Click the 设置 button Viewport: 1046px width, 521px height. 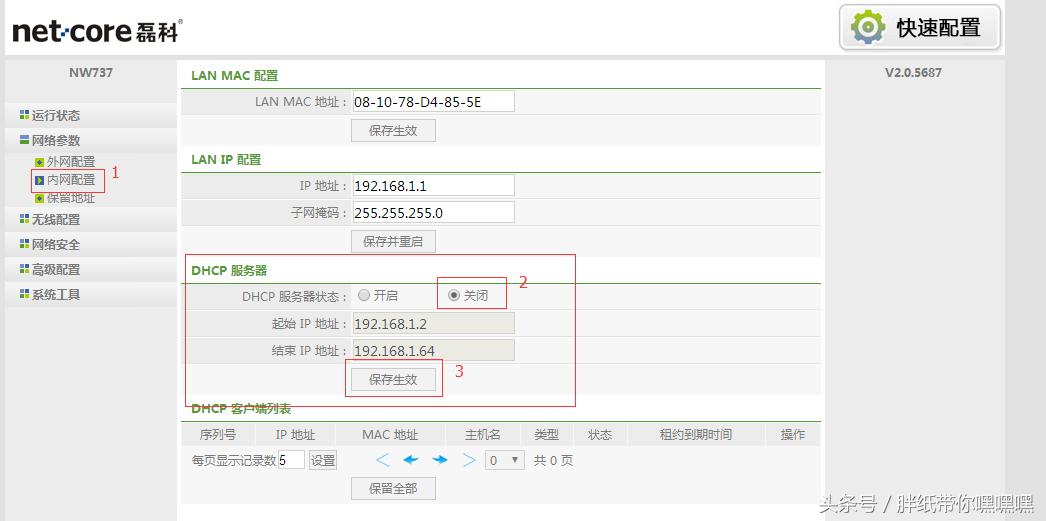(323, 460)
